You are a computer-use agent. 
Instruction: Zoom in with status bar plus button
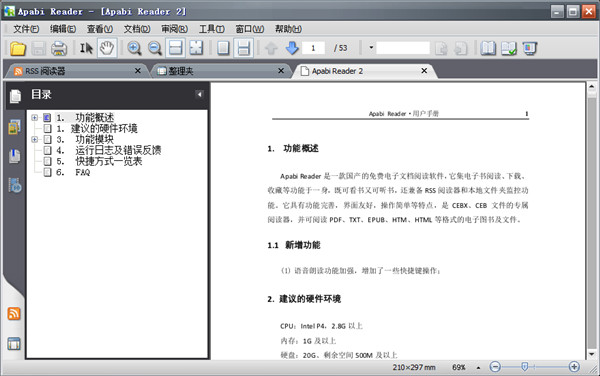click(x=574, y=367)
